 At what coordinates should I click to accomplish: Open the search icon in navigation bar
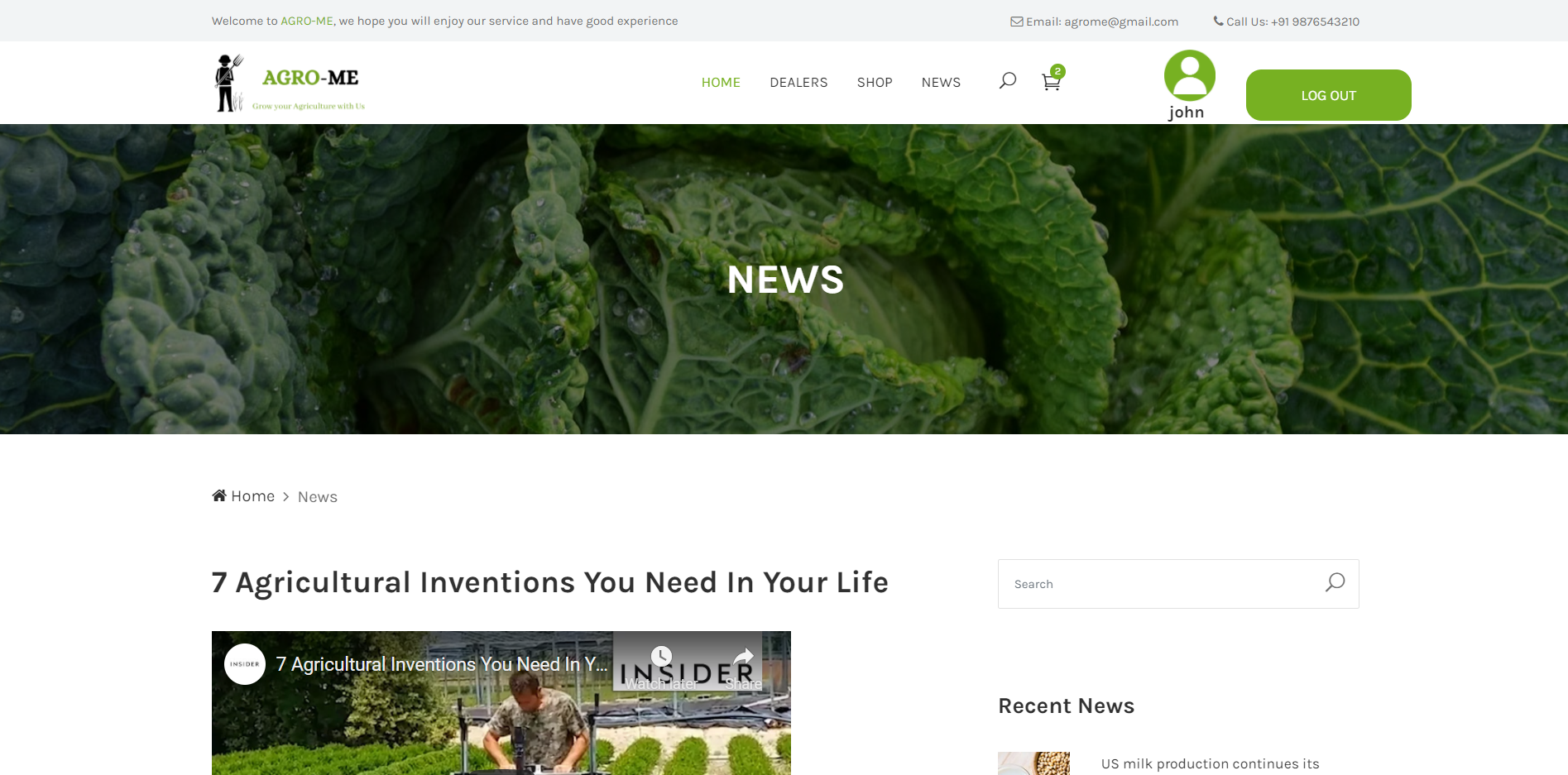(1007, 80)
